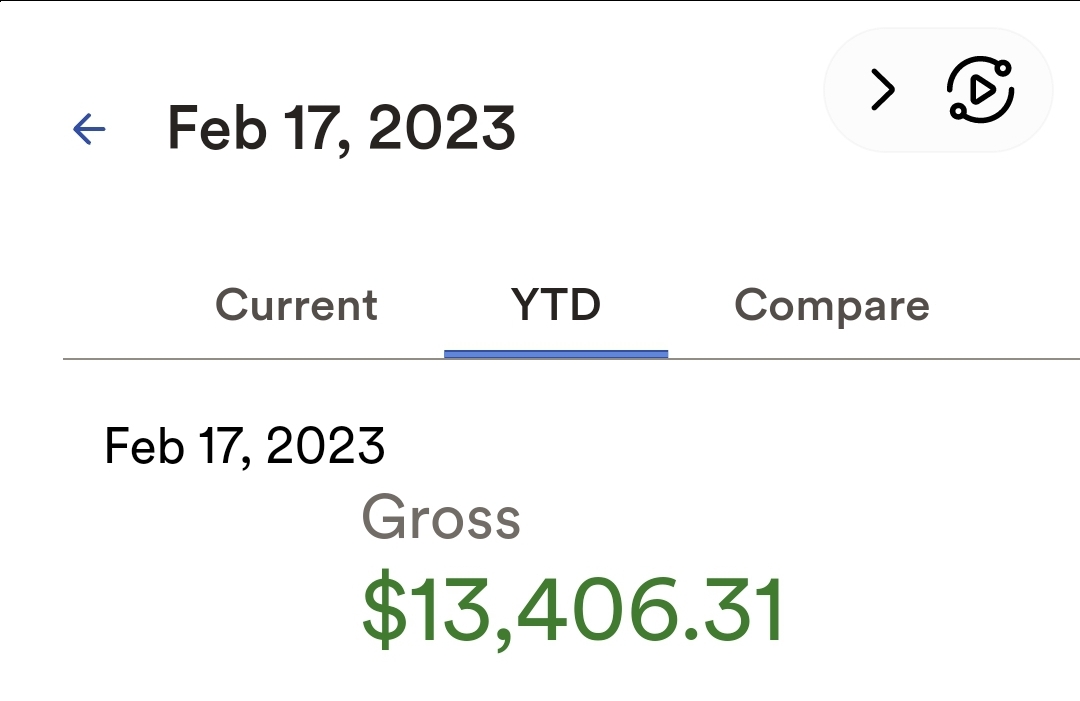Click the blue back arrow
The width and height of the screenshot is (1080, 701).
pyautogui.click(x=89, y=129)
